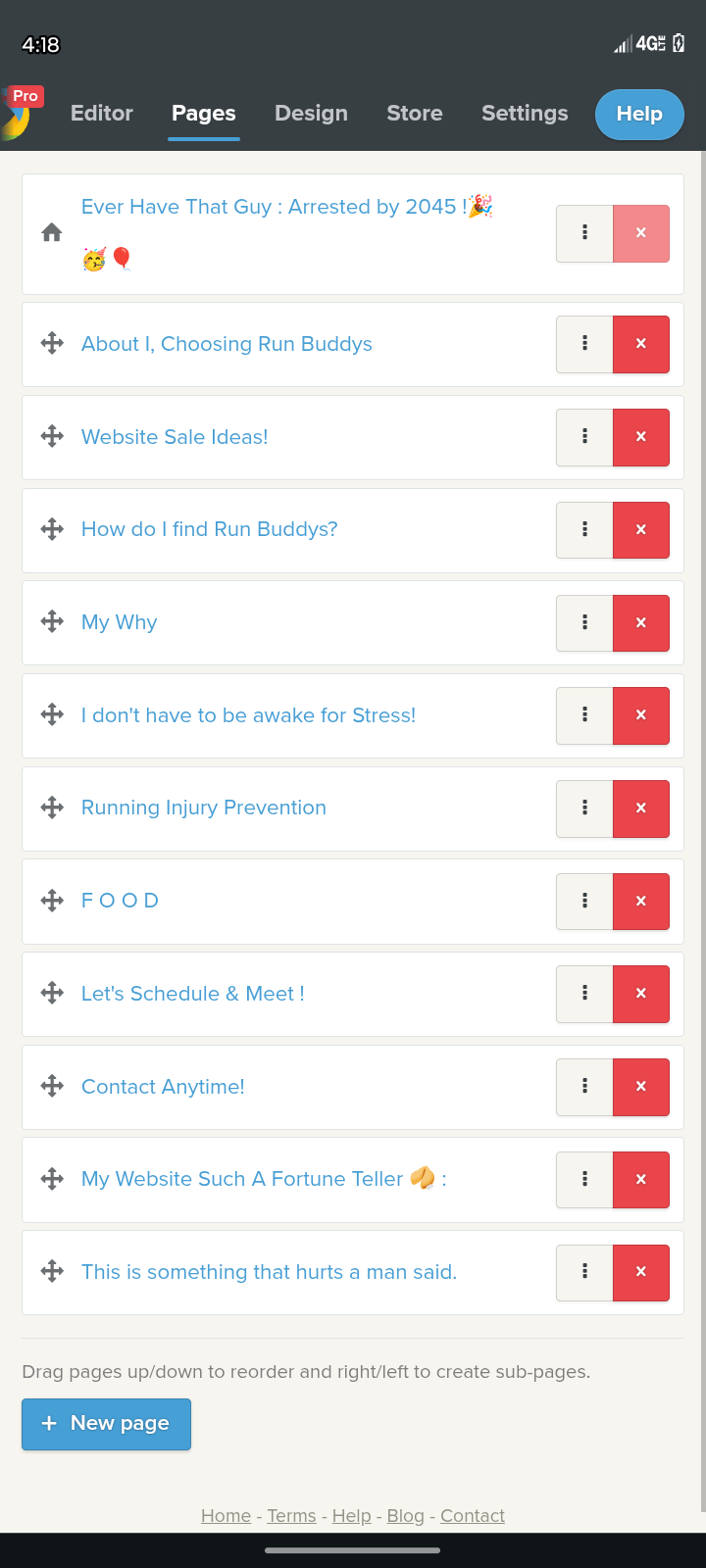706x1568 pixels.
Task: Open the 'I don't have to be awake for Stress!' page
Action: tap(248, 715)
